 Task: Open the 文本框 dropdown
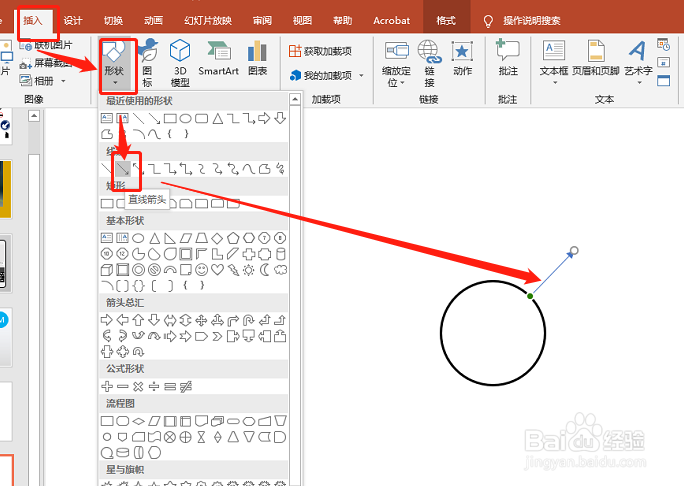pos(554,63)
